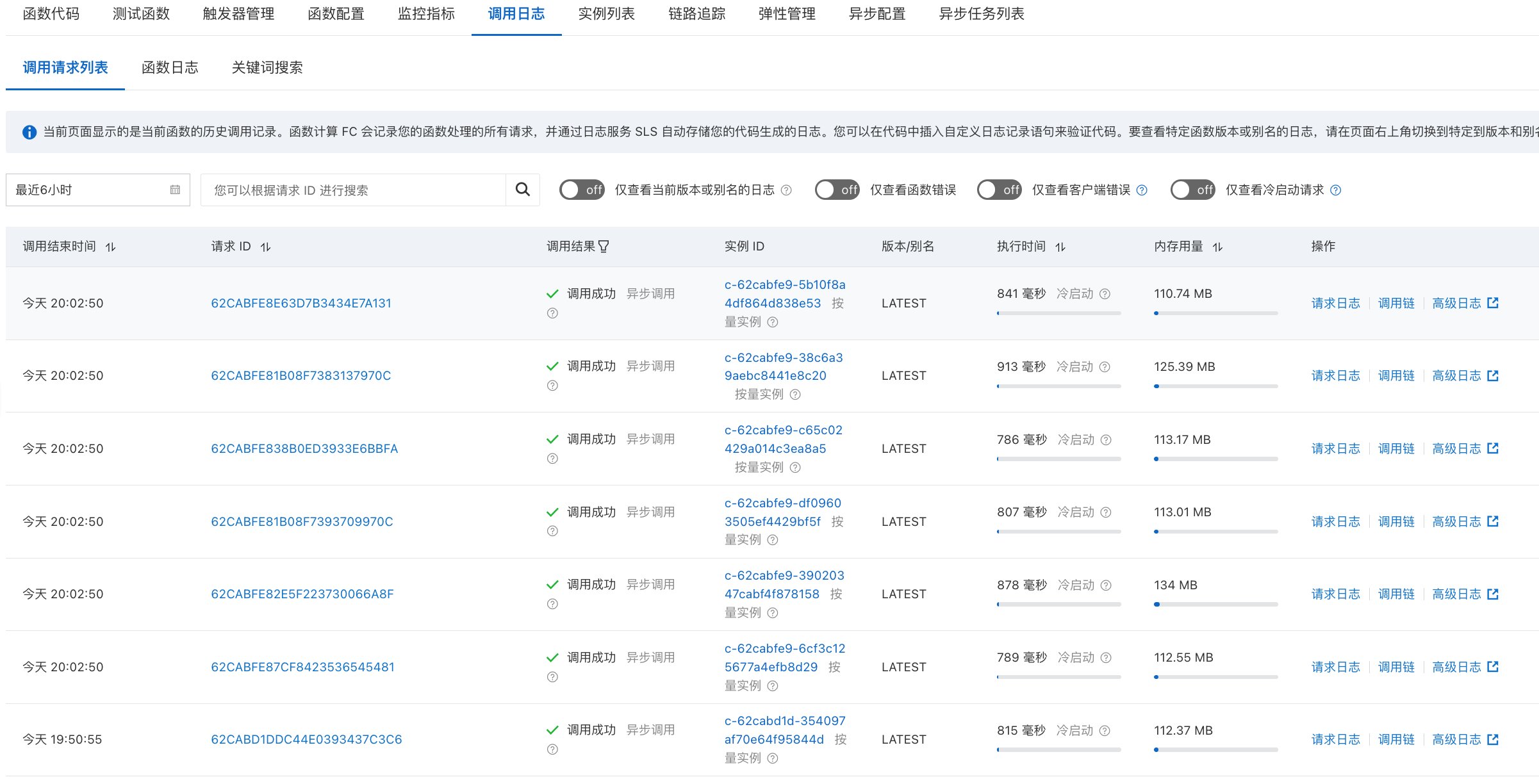Open instance c-62cabfe9-df0960 link
1539x784 pixels.
point(783,512)
